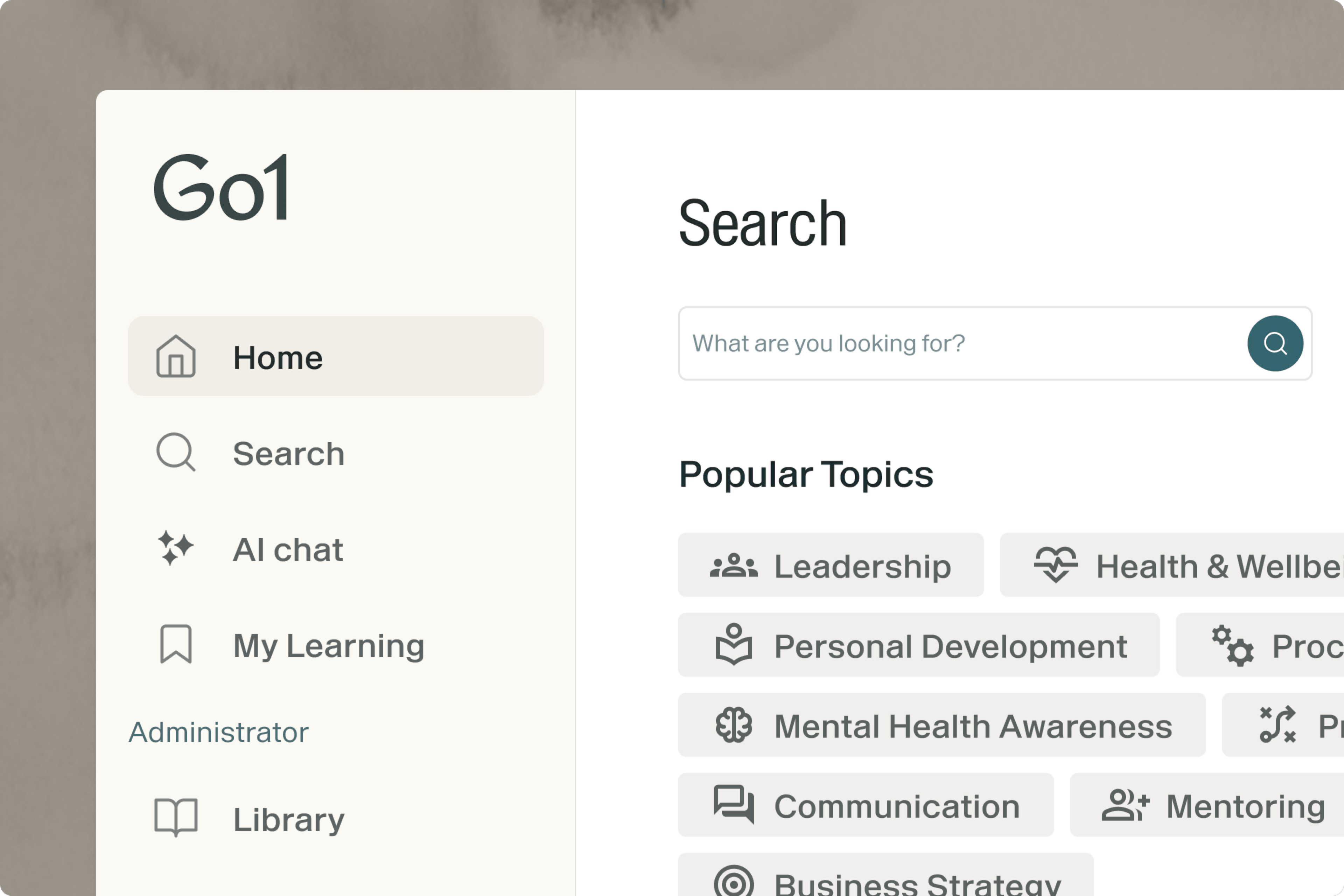Click the Library open-book icon

(176, 818)
